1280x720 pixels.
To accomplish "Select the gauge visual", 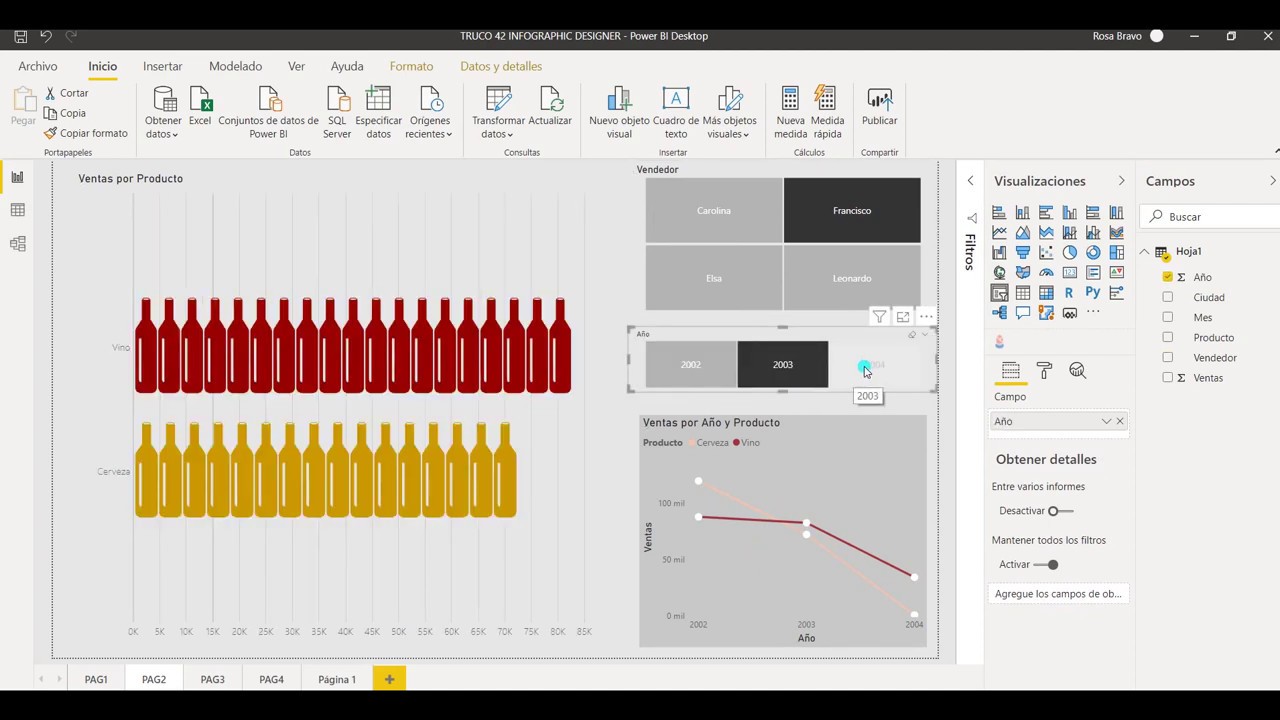I will tap(1046, 272).
